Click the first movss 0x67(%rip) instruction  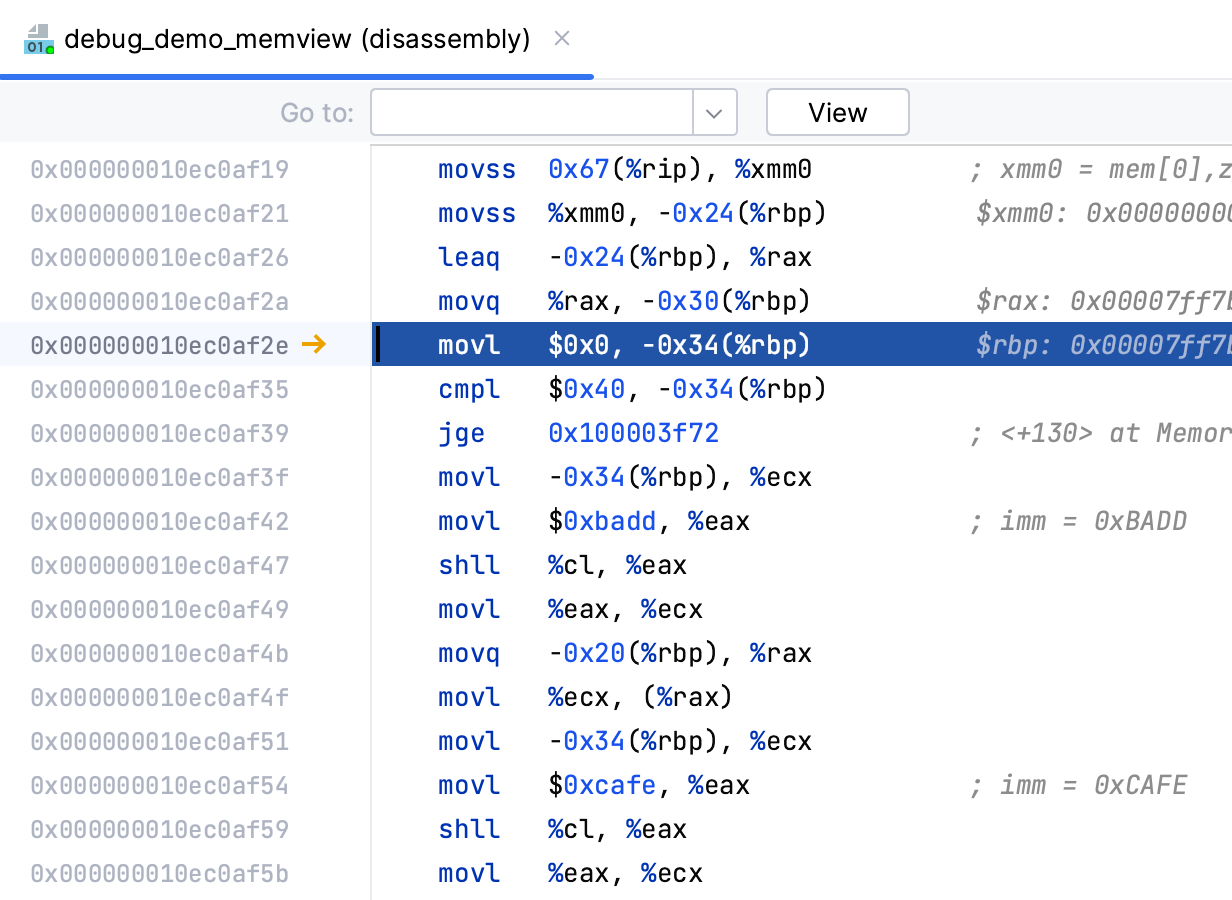tap(624, 169)
